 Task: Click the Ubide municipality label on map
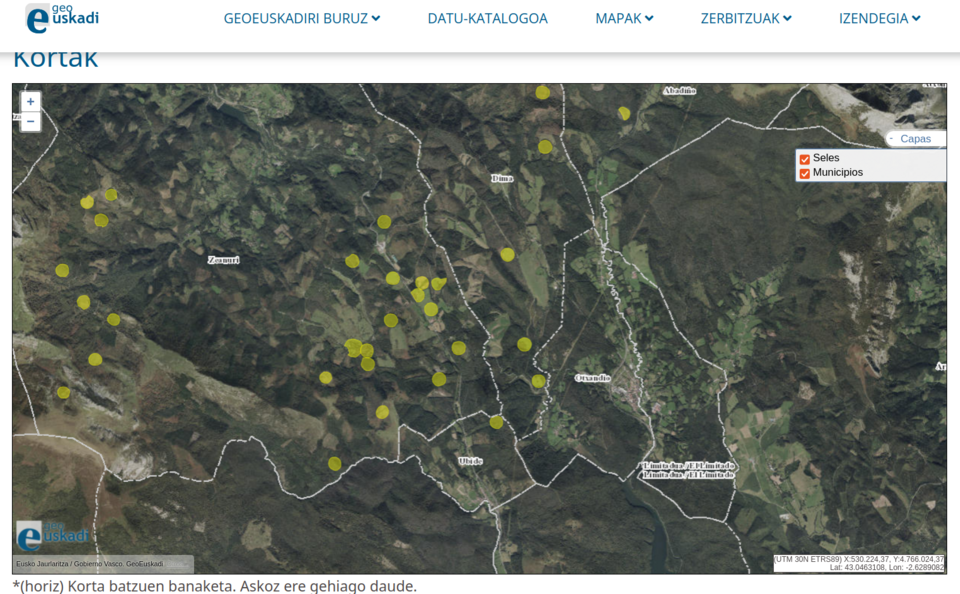click(x=470, y=461)
